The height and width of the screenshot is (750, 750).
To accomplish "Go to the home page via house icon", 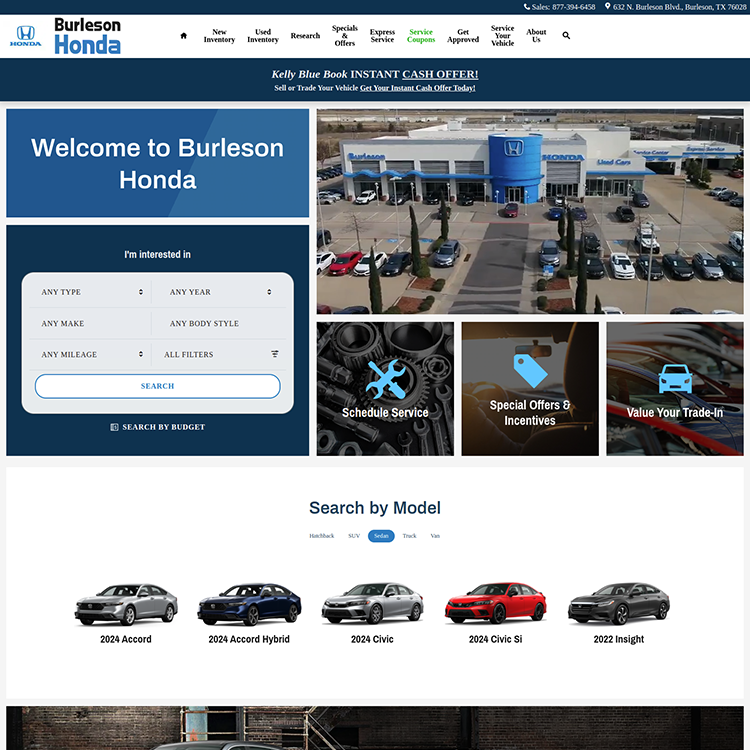I will coord(184,35).
